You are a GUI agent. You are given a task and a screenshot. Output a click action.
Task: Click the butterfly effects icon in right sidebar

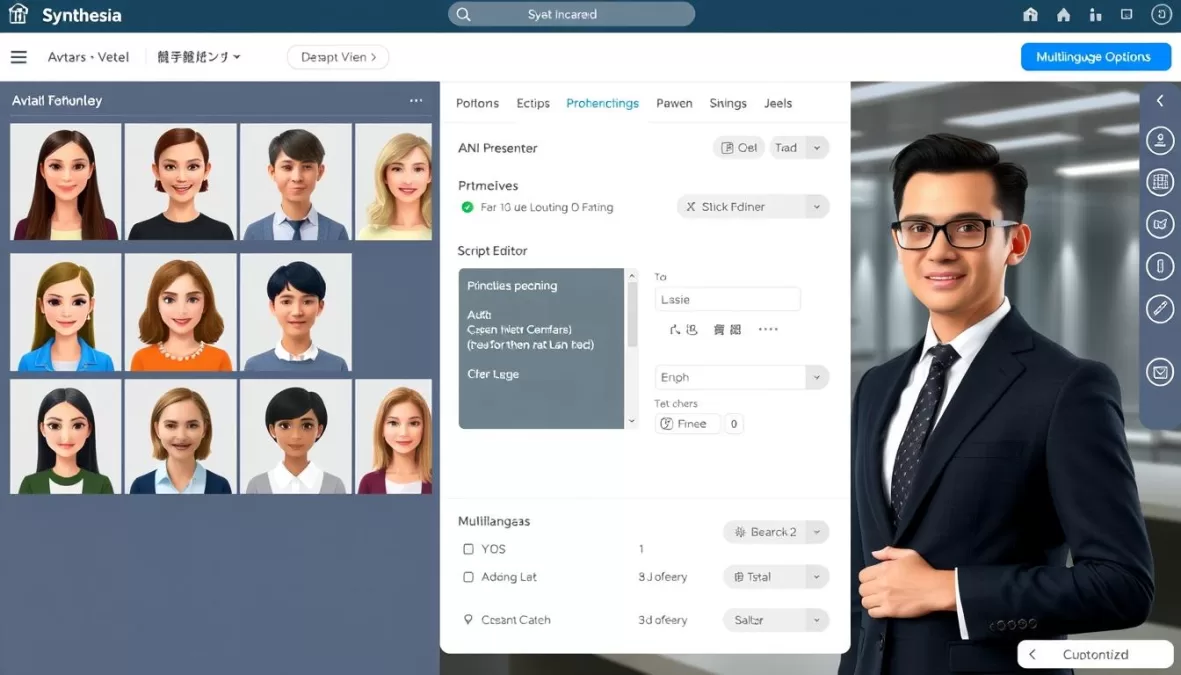pos(1159,224)
